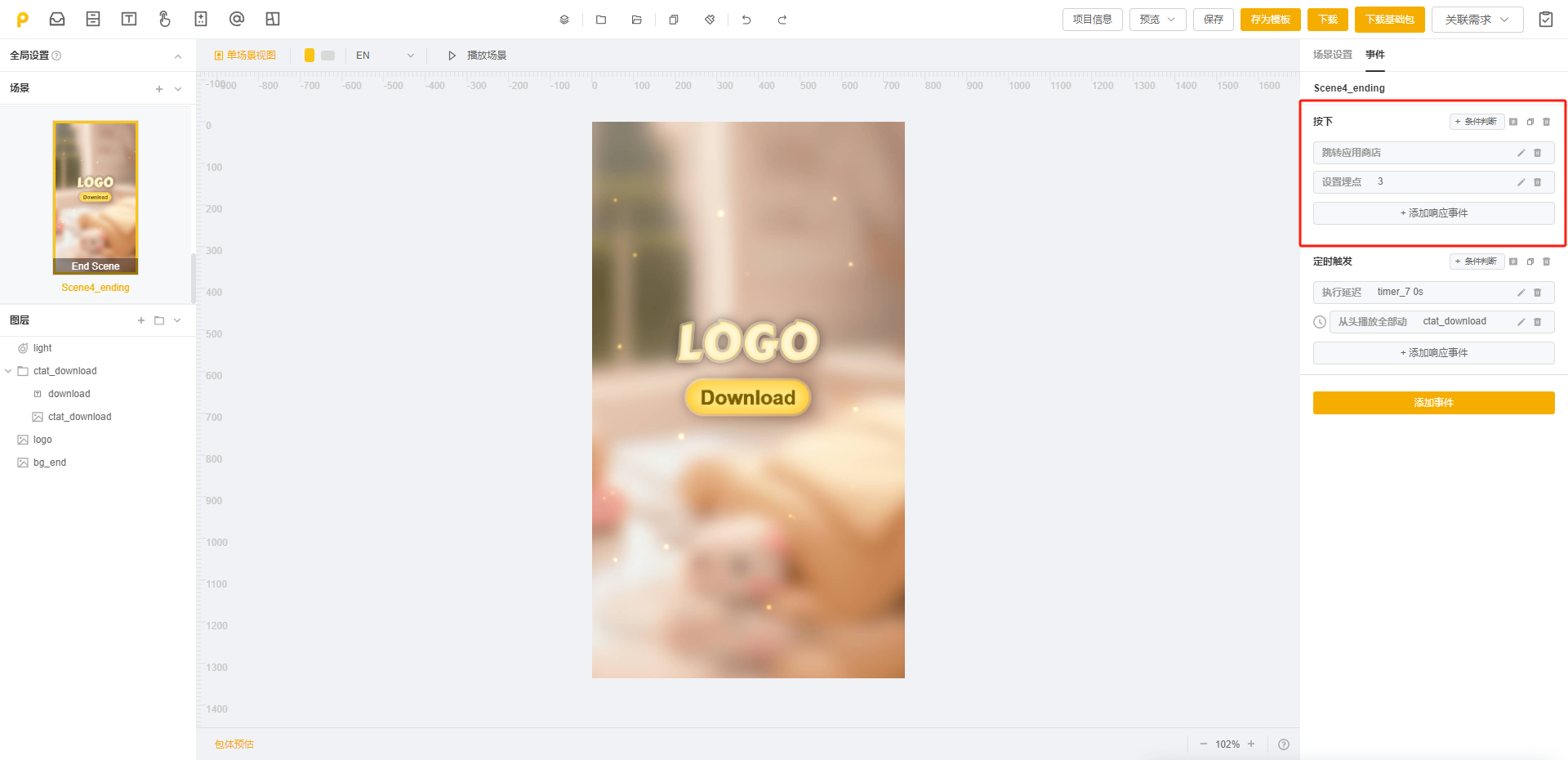
Task: Delete the 跳转应用商店 response event
Action: click(x=1538, y=153)
